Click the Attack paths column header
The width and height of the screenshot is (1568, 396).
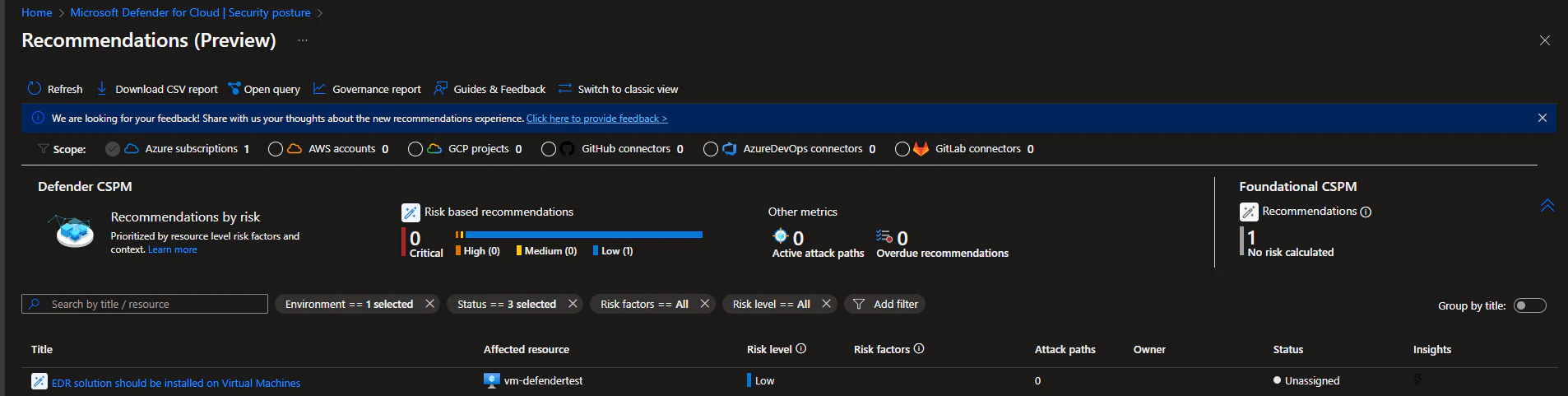(x=1065, y=349)
